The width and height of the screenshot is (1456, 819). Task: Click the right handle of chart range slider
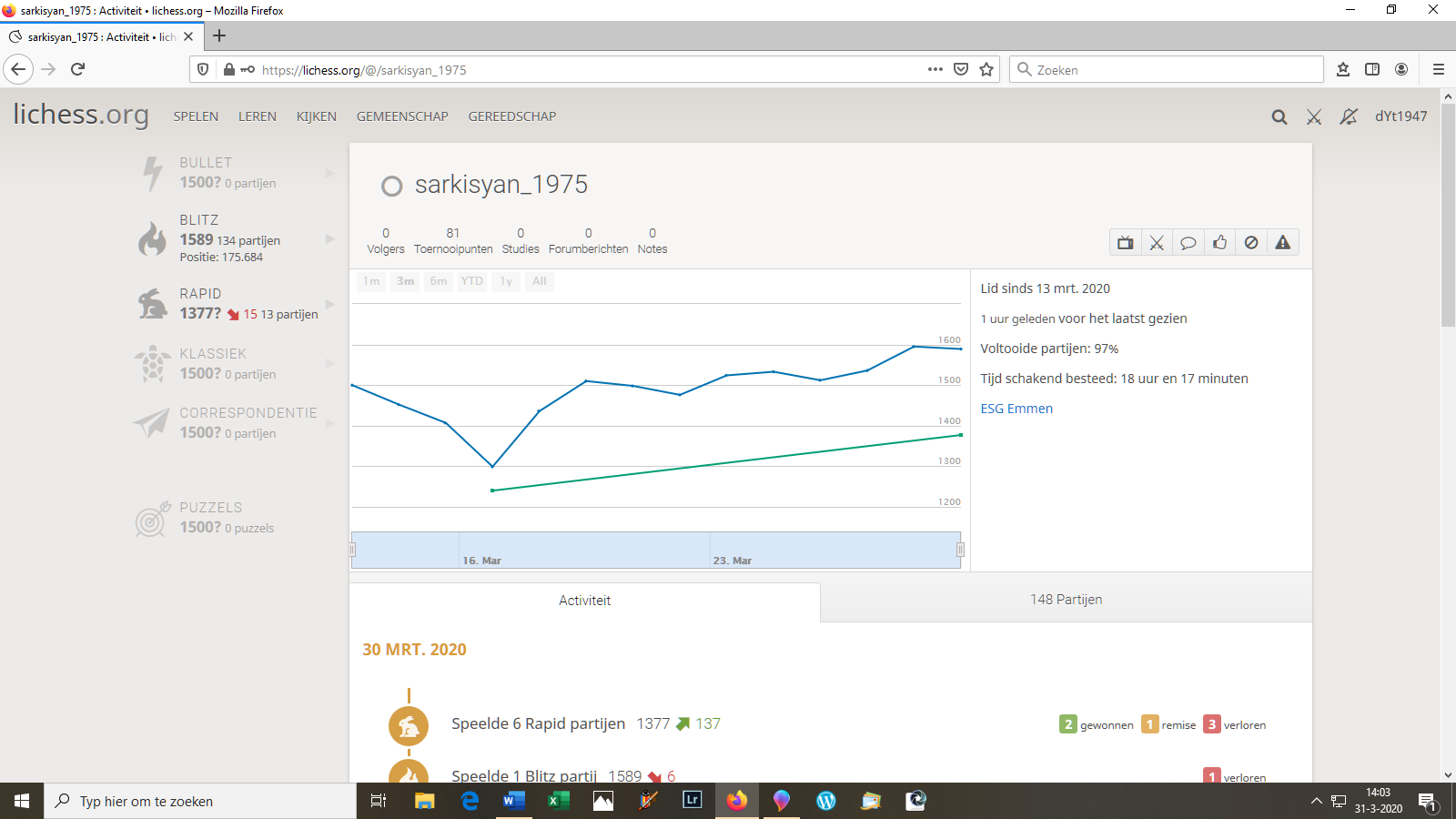pyautogui.click(x=960, y=550)
